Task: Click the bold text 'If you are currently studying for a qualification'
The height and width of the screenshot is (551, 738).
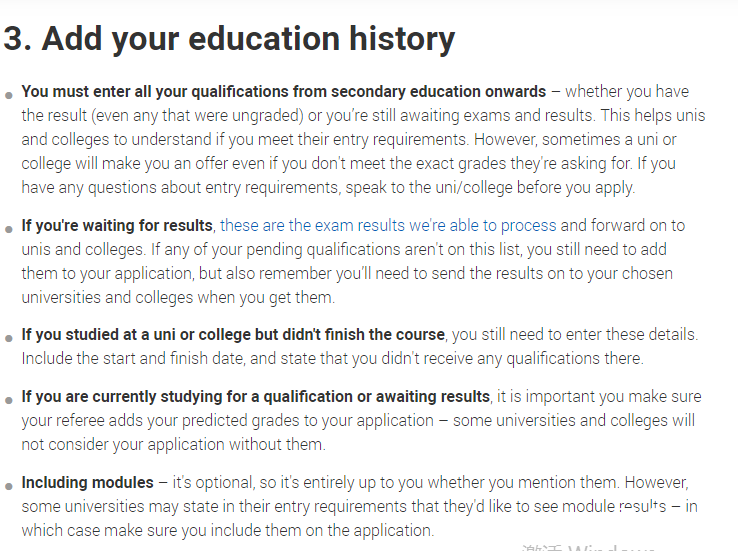Action: click(x=187, y=397)
